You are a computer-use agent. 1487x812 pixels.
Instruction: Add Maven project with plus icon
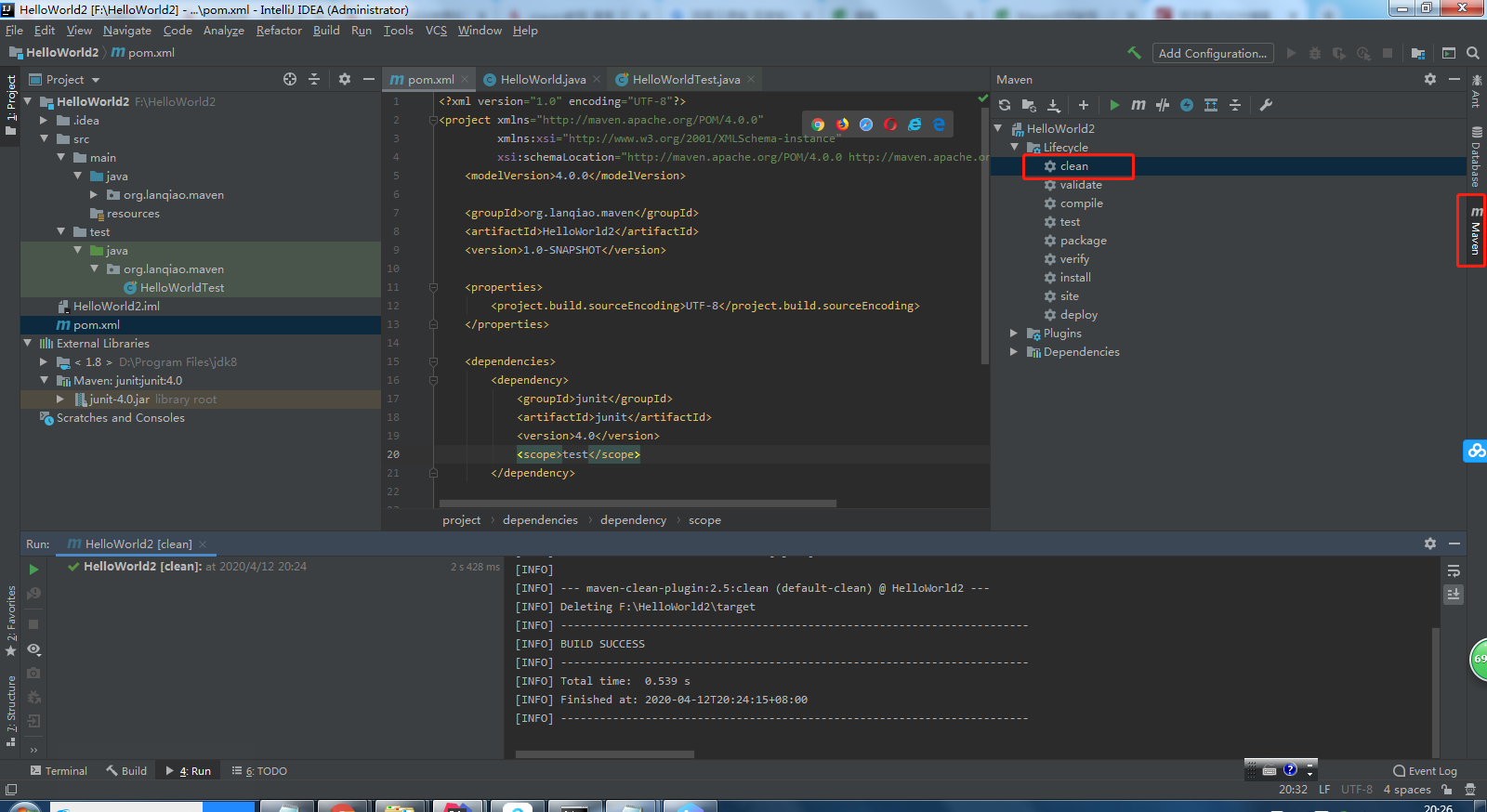pyautogui.click(x=1084, y=105)
